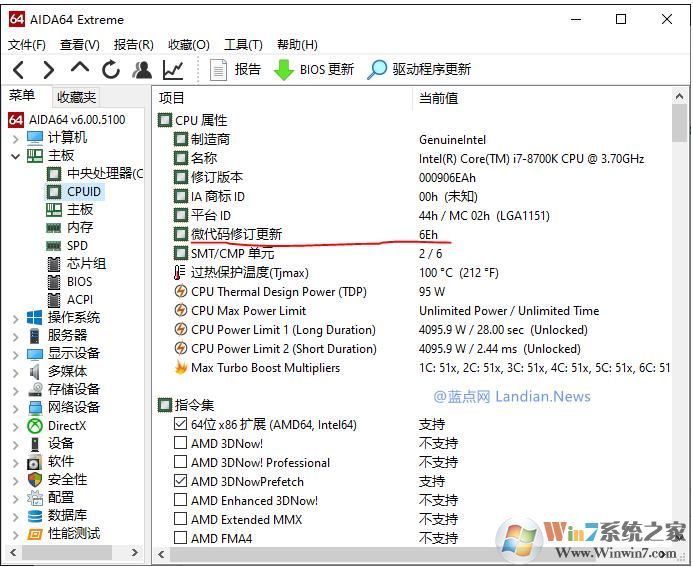The width and height of the screenshot is (693, 567).
Task: Toggle the AMD 3DNowPrefetch checkbox
Action: click(x=180, y=480)
